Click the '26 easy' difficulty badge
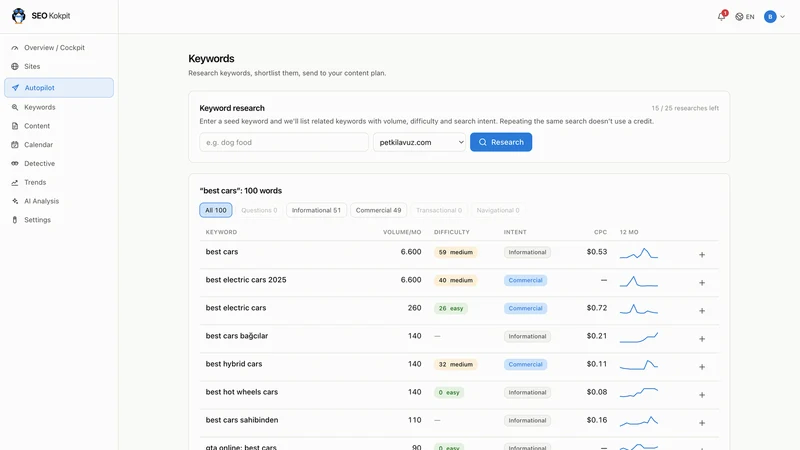The height and width of the screenshot is (450, 800). pyautogui.click(x=451, y=308)
